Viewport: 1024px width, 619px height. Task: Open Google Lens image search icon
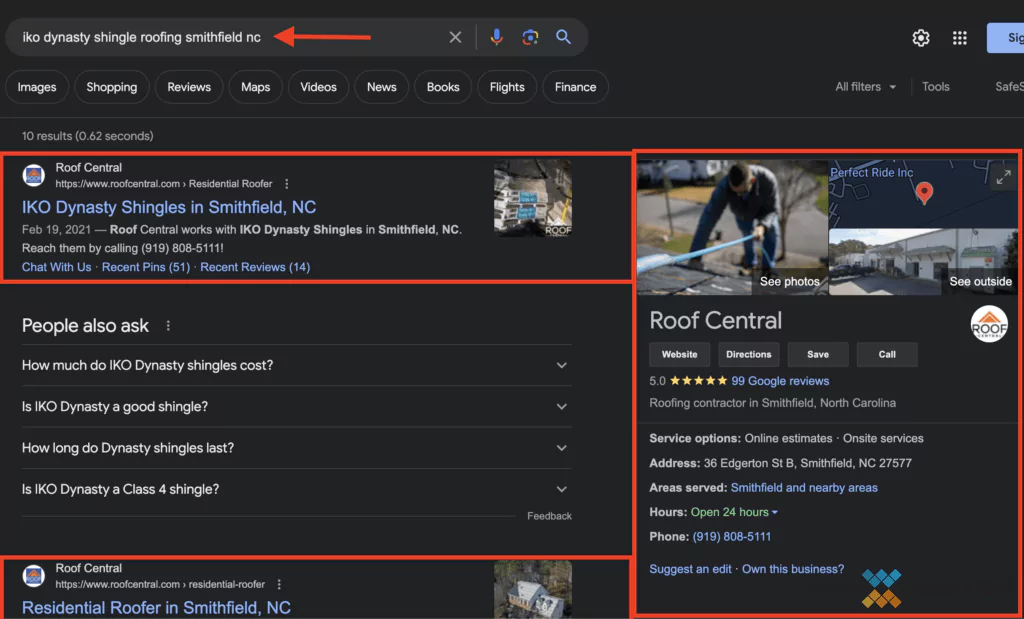530,37
